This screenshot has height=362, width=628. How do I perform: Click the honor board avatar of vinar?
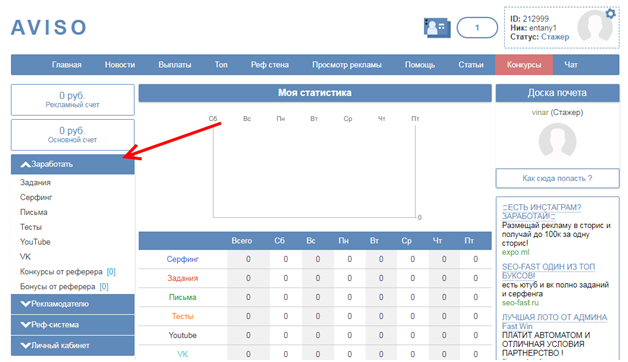pos(557,142)
